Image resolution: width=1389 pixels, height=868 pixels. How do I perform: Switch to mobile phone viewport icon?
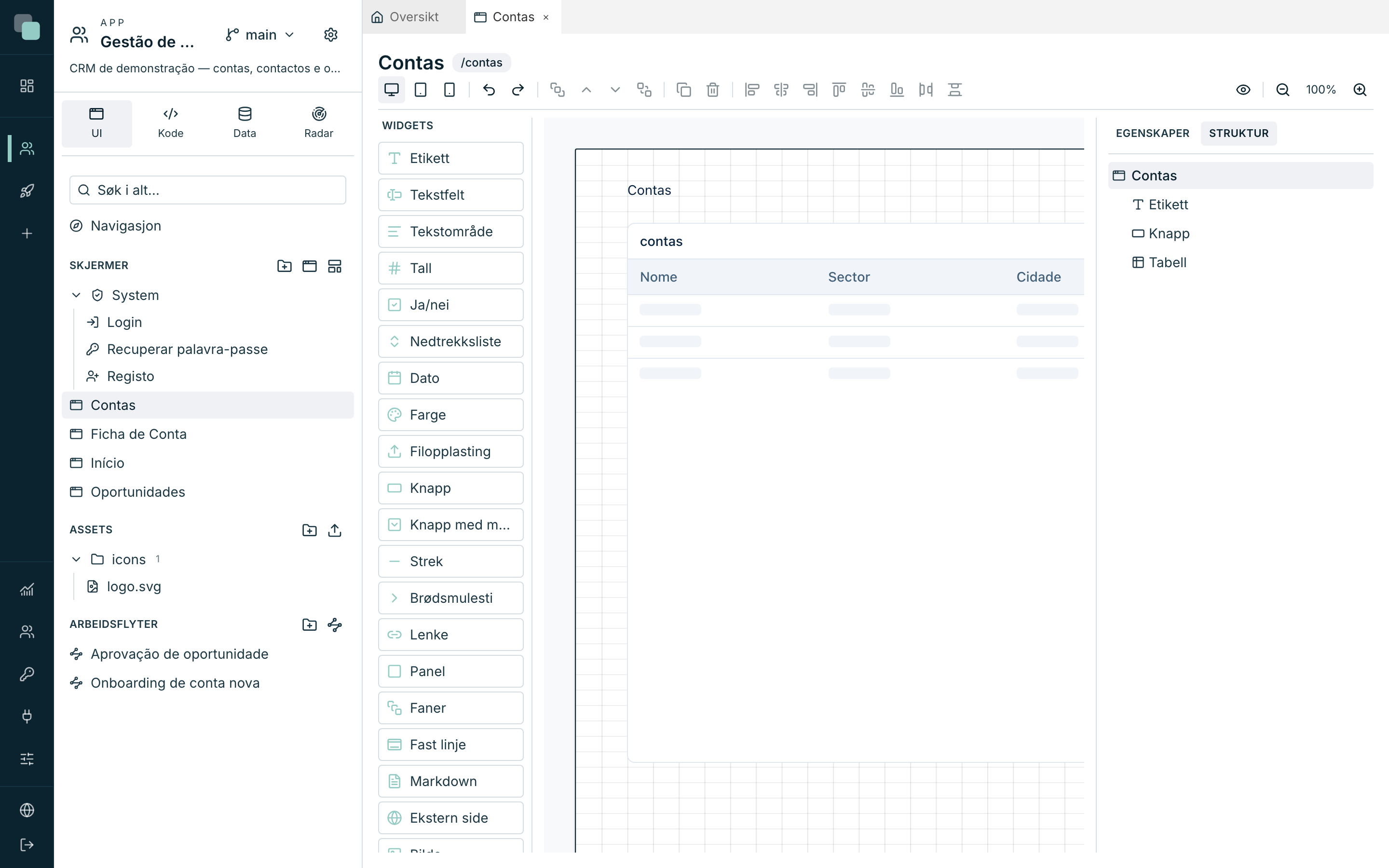click(449, 90)
